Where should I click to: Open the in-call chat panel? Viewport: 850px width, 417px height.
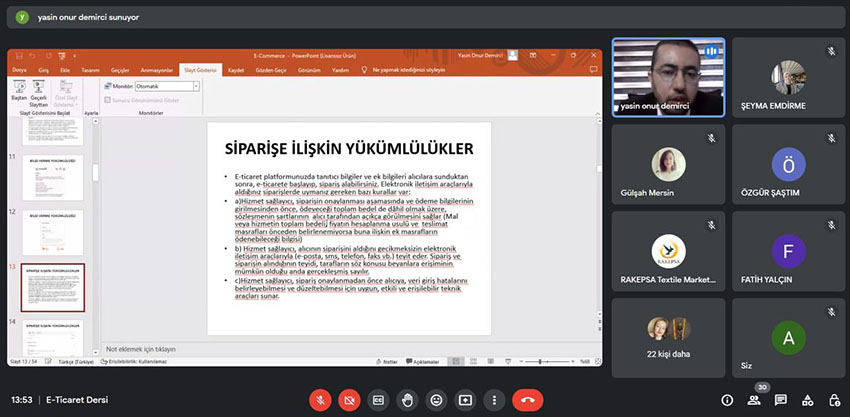click(780, 400)
